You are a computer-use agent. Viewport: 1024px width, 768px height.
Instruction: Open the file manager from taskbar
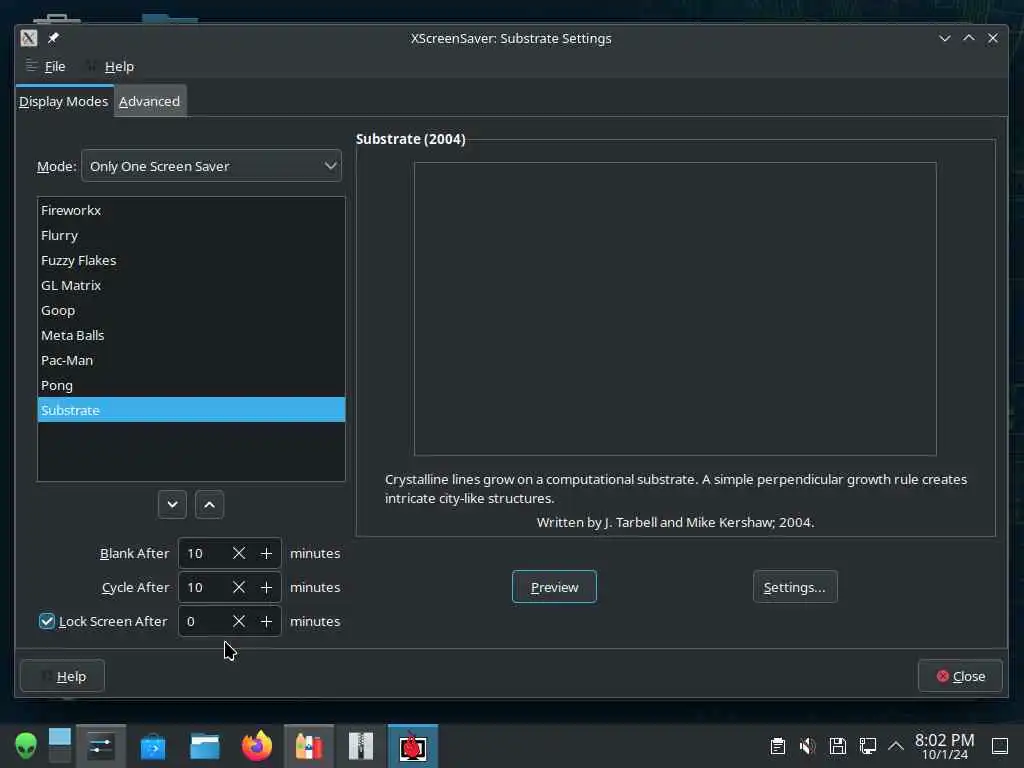204,746
